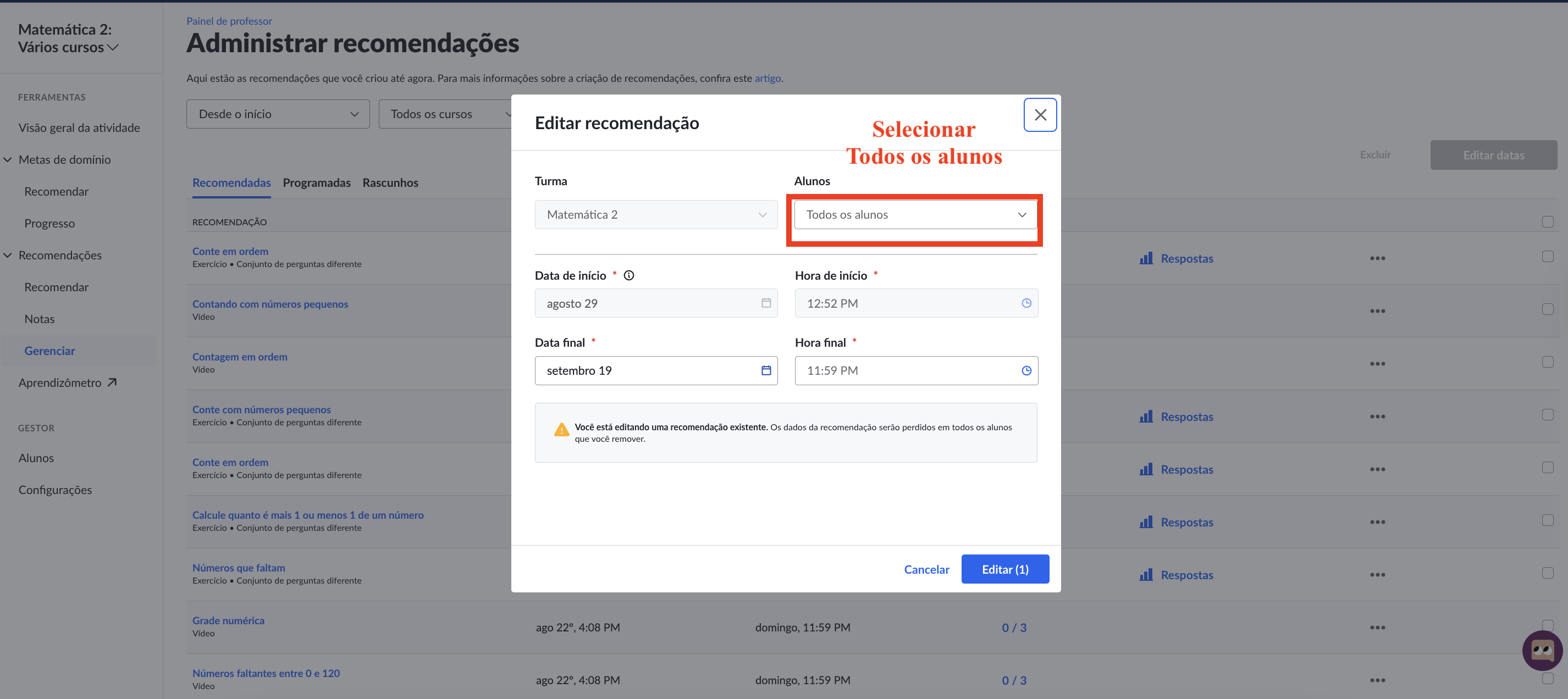Screen dimensions: 1568x699
Task: Open more options for Contando com números pequenos
Action: point(1377,311)
